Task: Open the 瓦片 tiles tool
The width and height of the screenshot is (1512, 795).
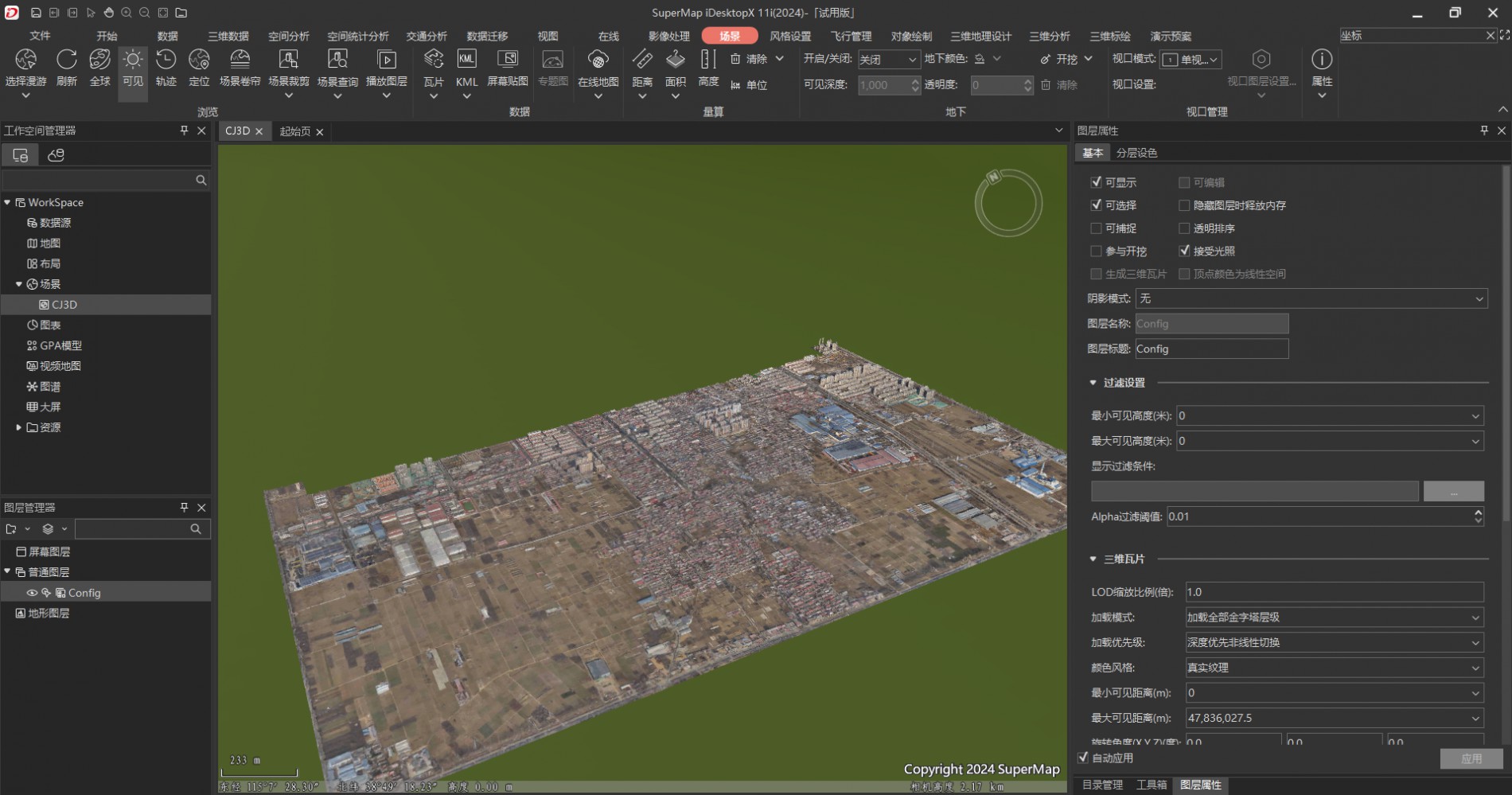Action: point(434,74)
